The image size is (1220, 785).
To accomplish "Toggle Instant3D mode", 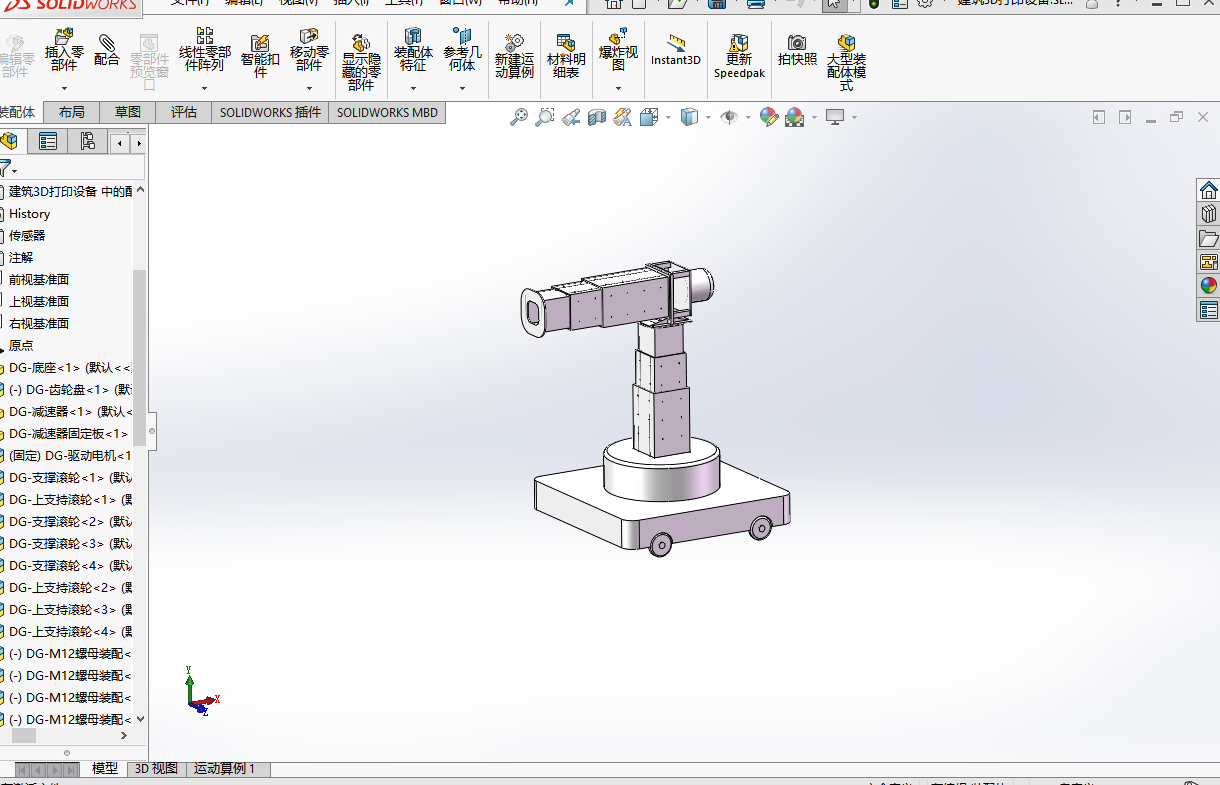I will [676, 50].
